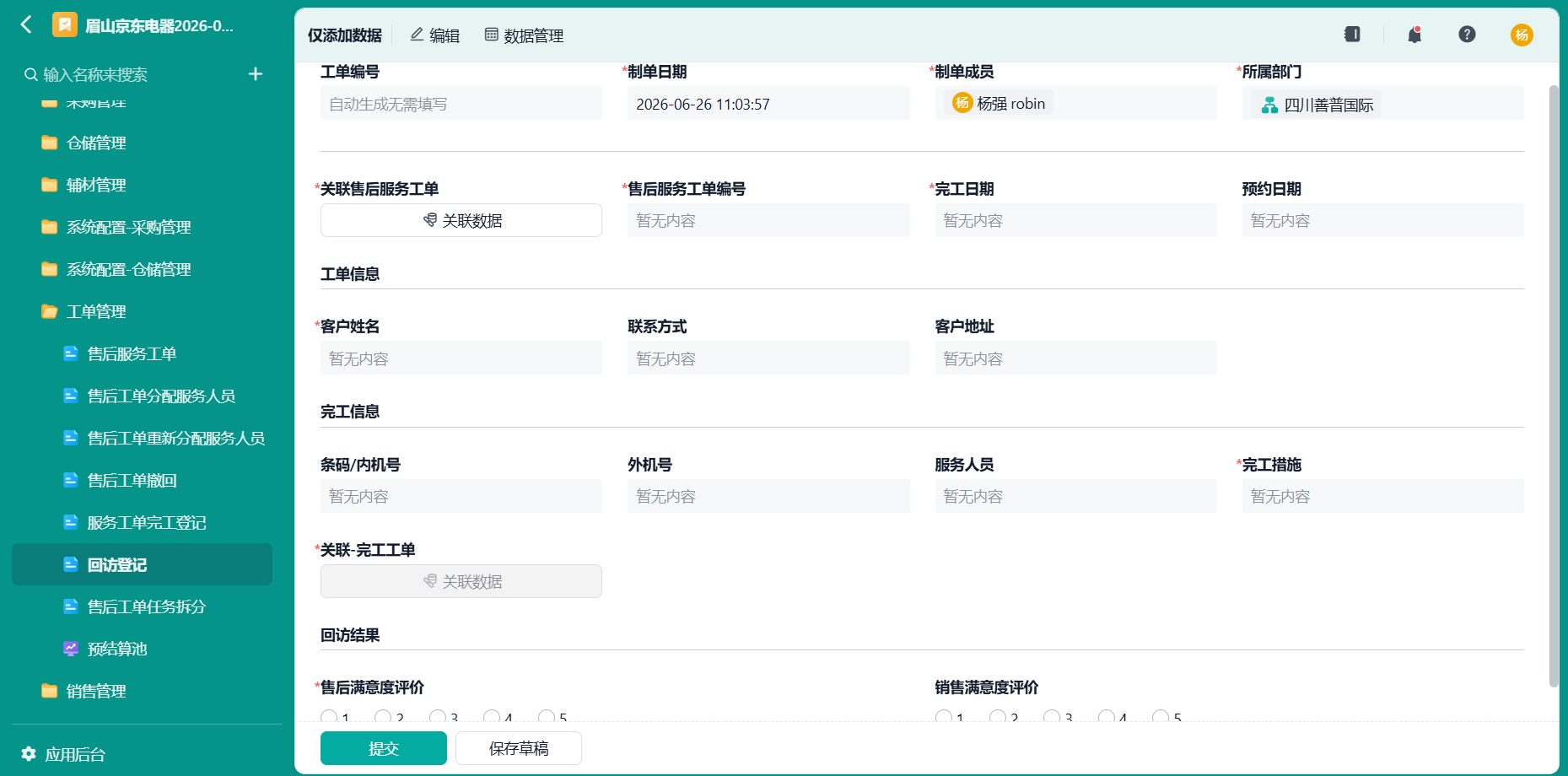1568x776 pixels.
Task: Click the 所属部门 department field
Action: (x=1383, y=104)
